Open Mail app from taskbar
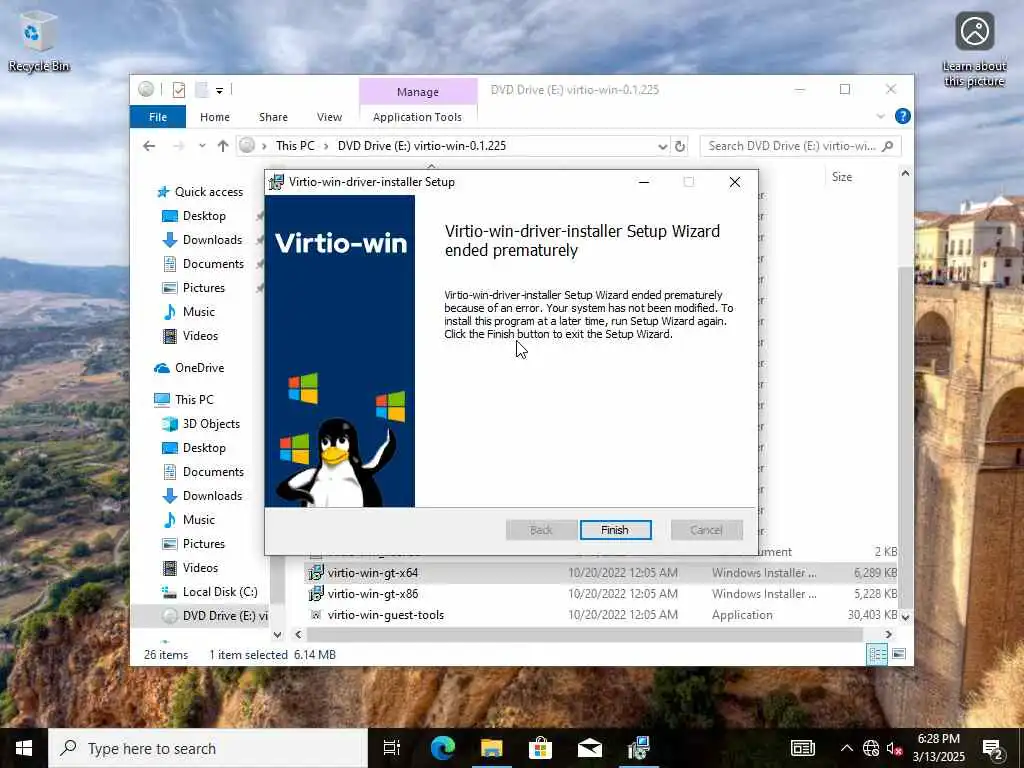The width and height of the screenshot is (1024, 768). 590,748
